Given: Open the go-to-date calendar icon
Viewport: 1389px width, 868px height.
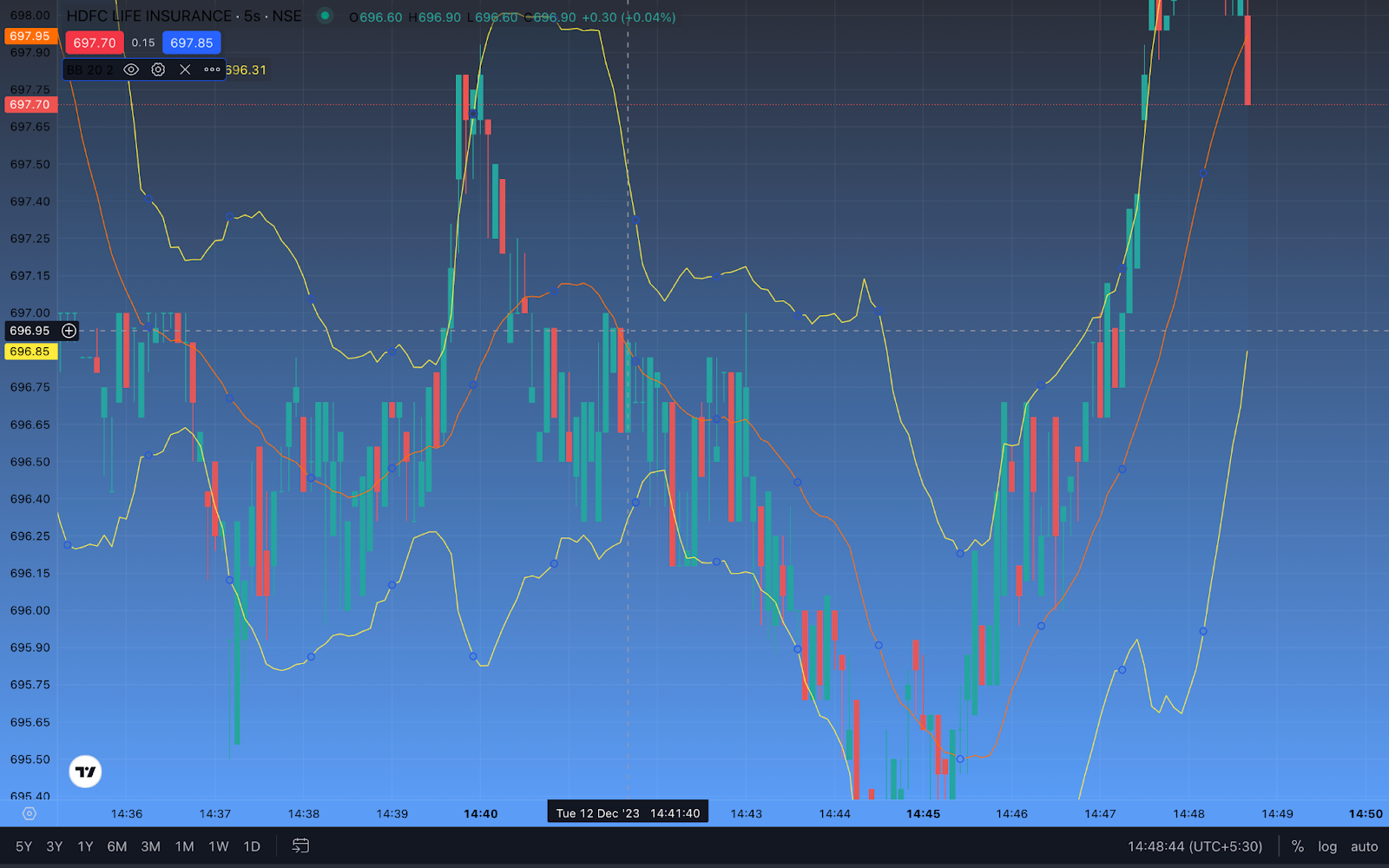Looking at the screenshot, I should (300, 845).
